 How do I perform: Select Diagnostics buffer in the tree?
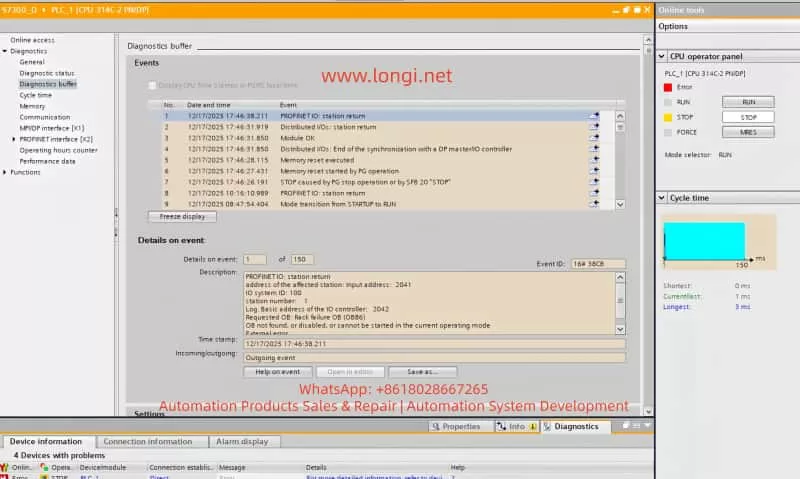click(x=48, y=84)
